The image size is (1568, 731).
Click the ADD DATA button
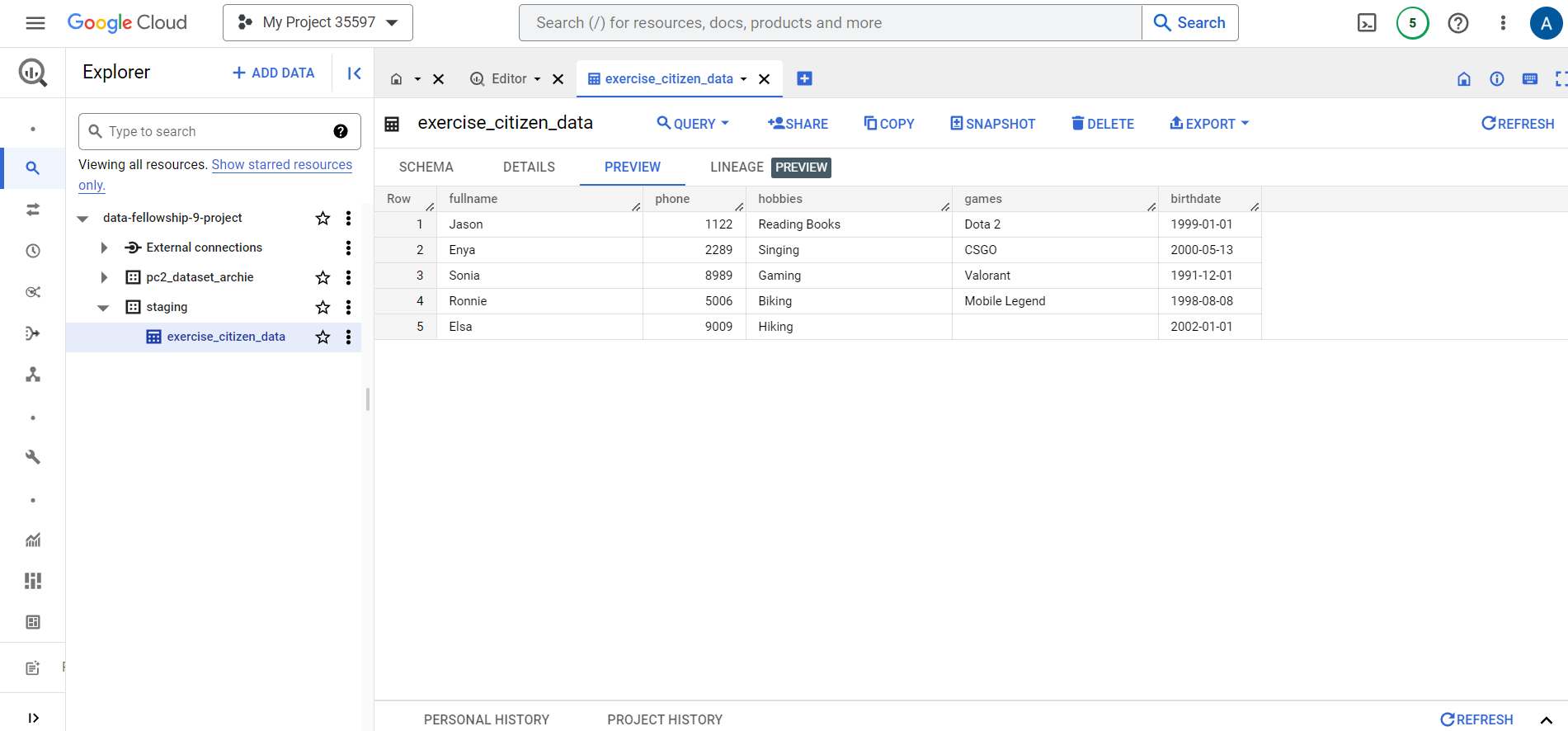point(273,73)
